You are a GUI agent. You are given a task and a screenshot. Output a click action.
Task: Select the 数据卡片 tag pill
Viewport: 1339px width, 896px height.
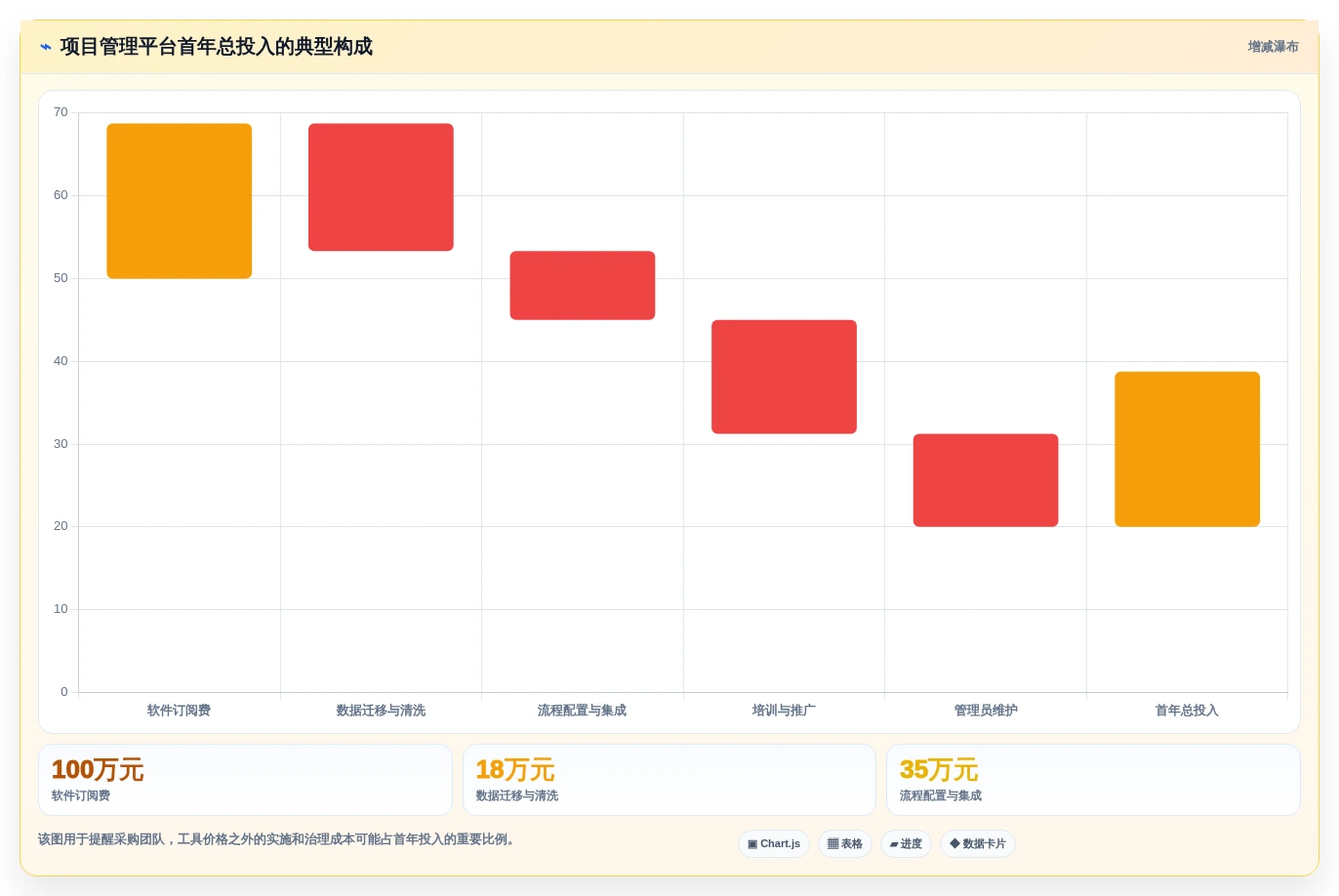(978, 843)
